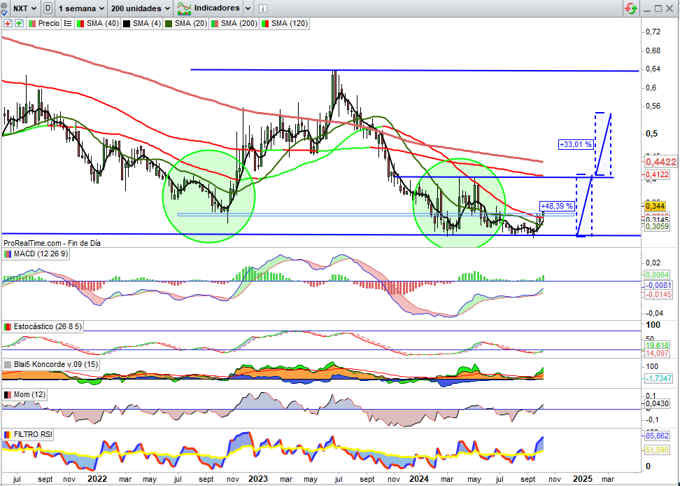Click the Blai5 Koncorde panel icon
Screen dimensions: 680x486
(x=7, y=365)
